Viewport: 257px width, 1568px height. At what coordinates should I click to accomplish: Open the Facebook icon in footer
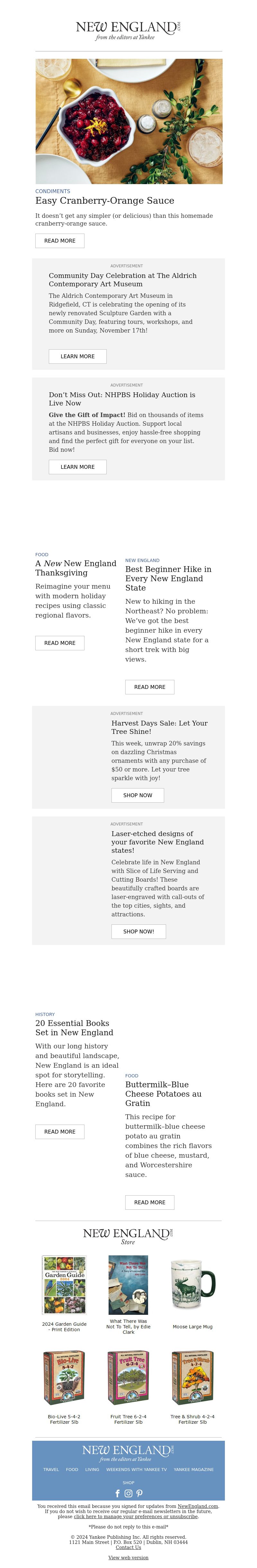tap(118, 1493)
